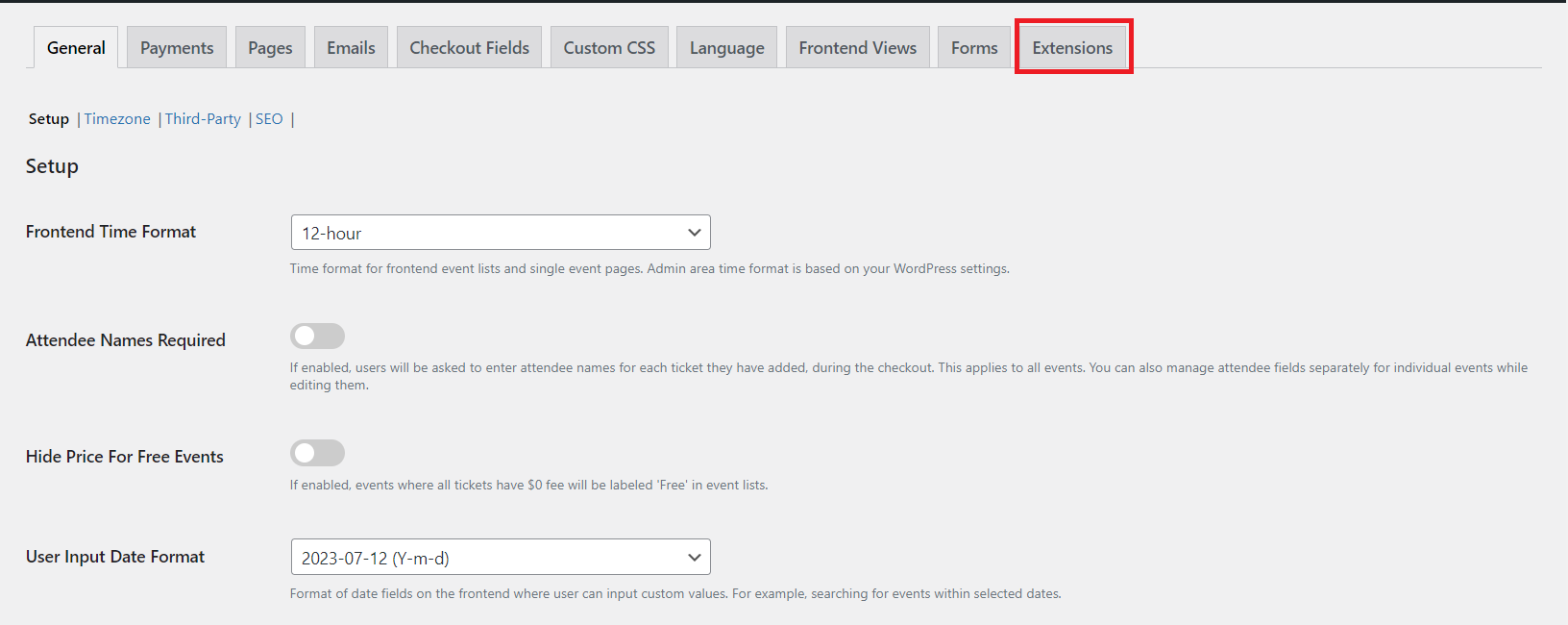Open the Language tab
The width and height of the screenshot is (1568, 625).
coord(726,48)
